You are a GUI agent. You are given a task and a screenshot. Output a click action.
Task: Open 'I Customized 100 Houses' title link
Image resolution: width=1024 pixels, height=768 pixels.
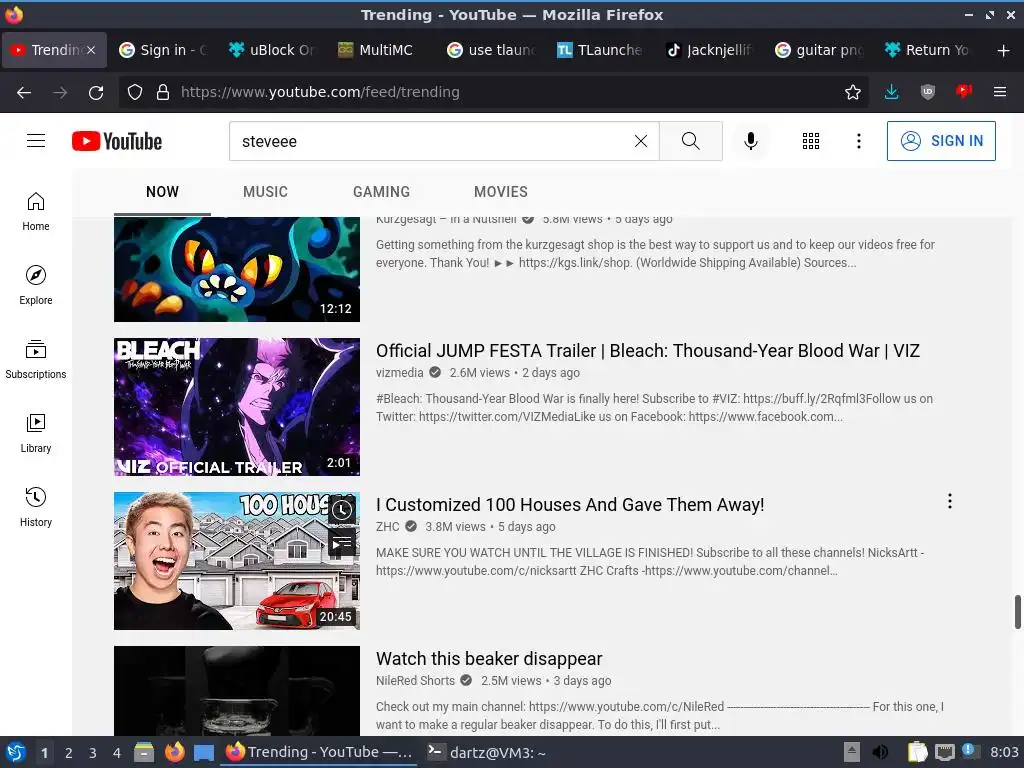570,505
